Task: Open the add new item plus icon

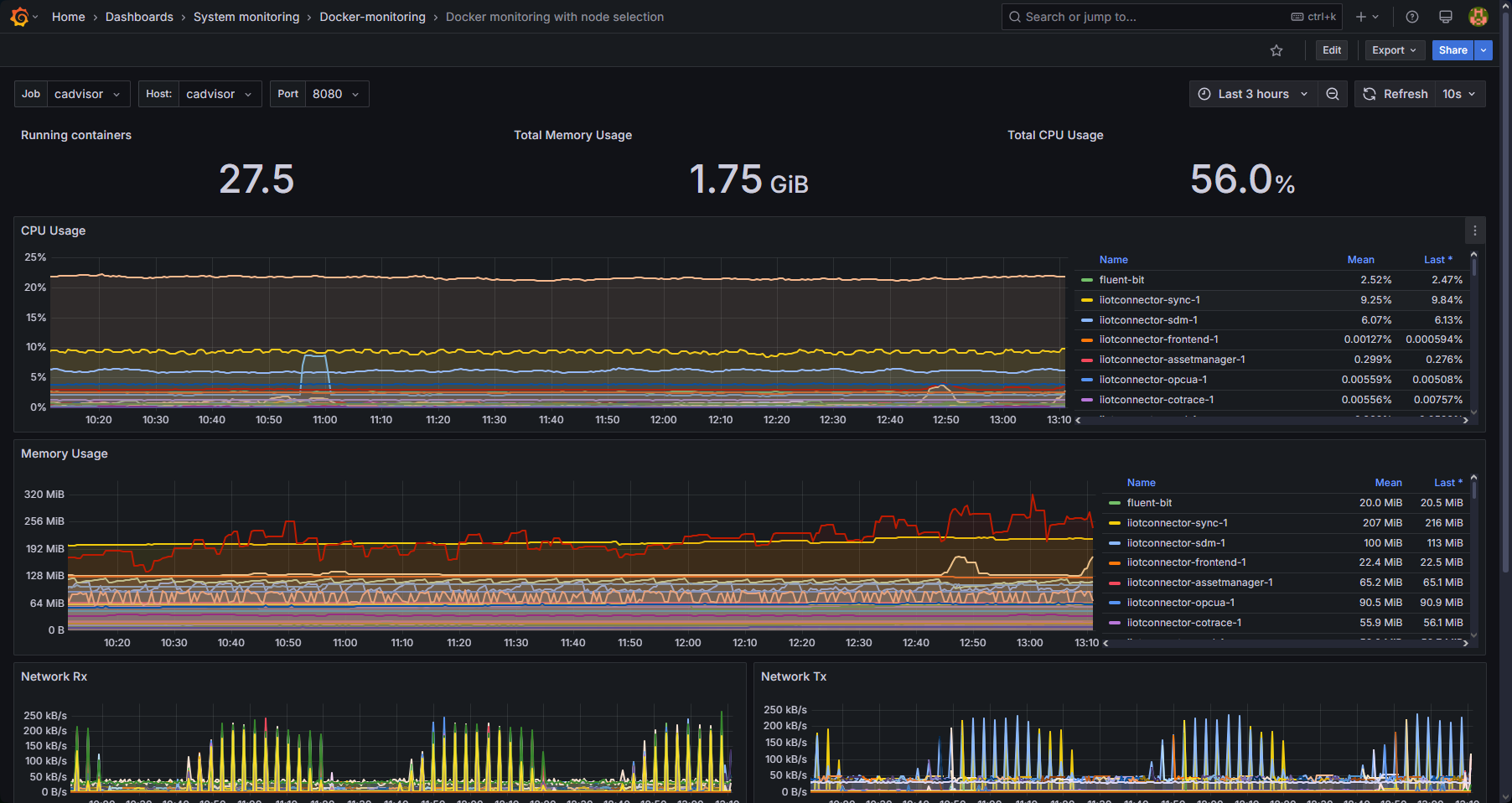Action: pos(1359,16)
